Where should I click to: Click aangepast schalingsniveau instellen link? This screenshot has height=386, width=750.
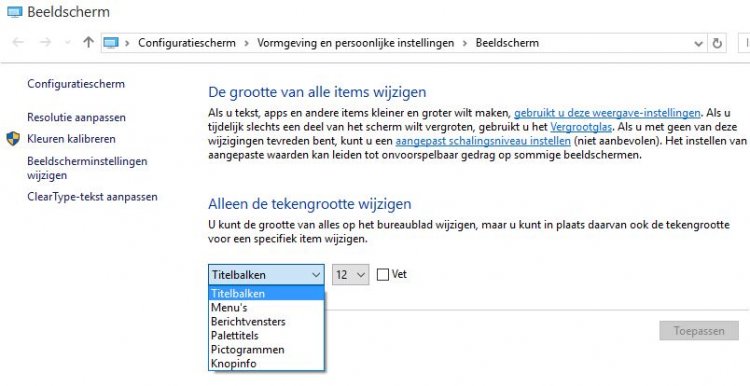coord(483,141)
